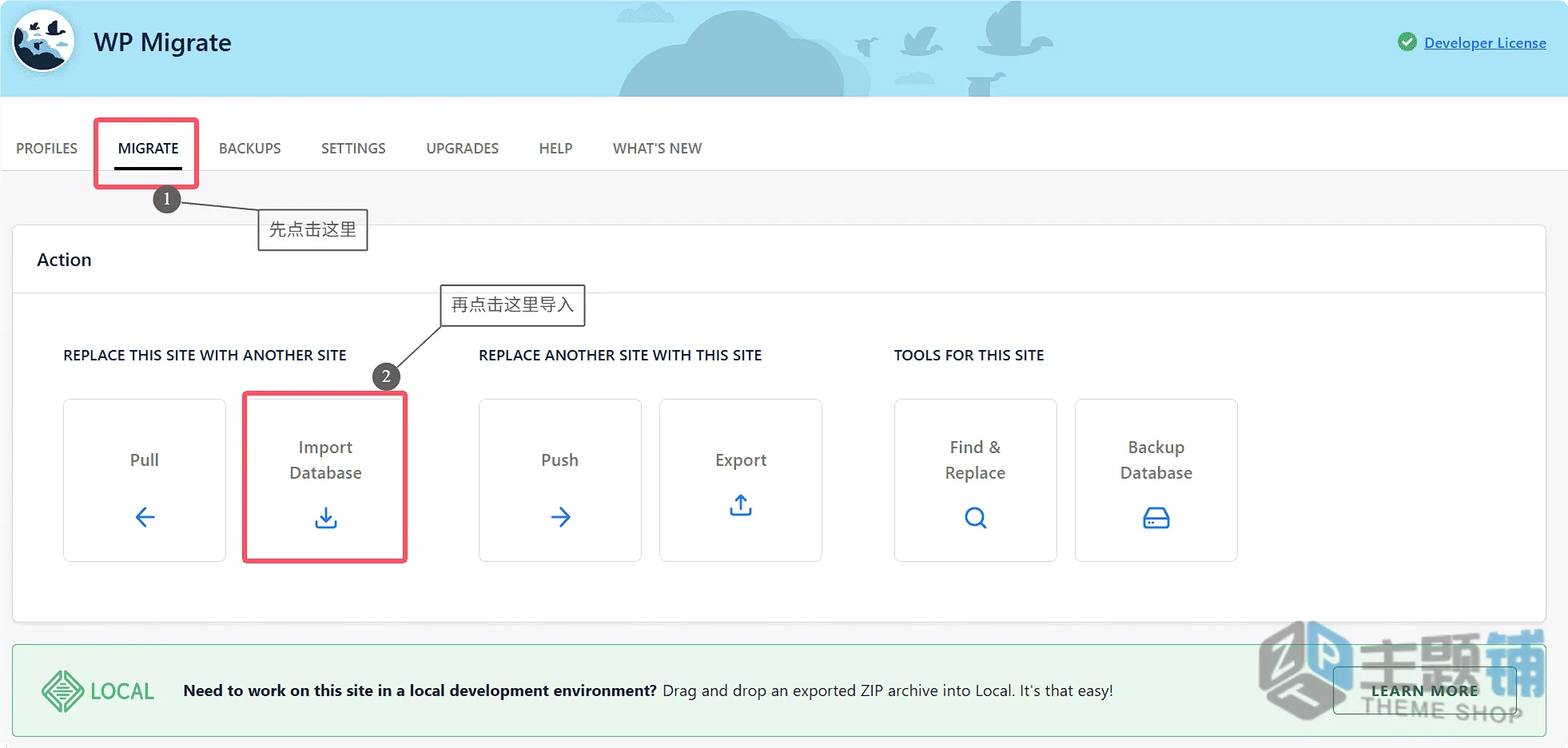The height and width of the screenshot is (748, 1568).
Task: Open the Developer License link
Action: pyautogui.click(x=1485, y=43)
